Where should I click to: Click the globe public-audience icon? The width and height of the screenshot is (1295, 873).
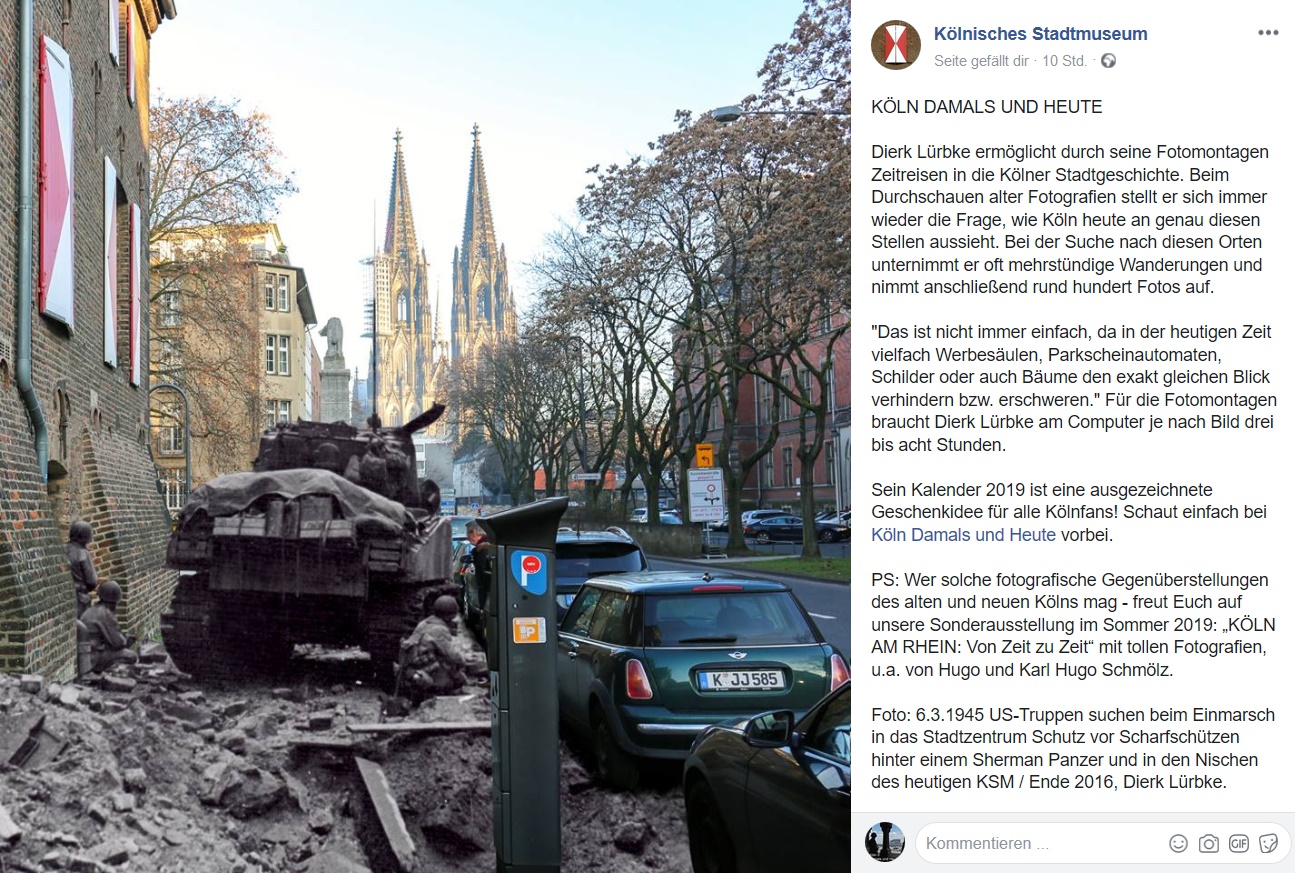[x=1108, y=61]
